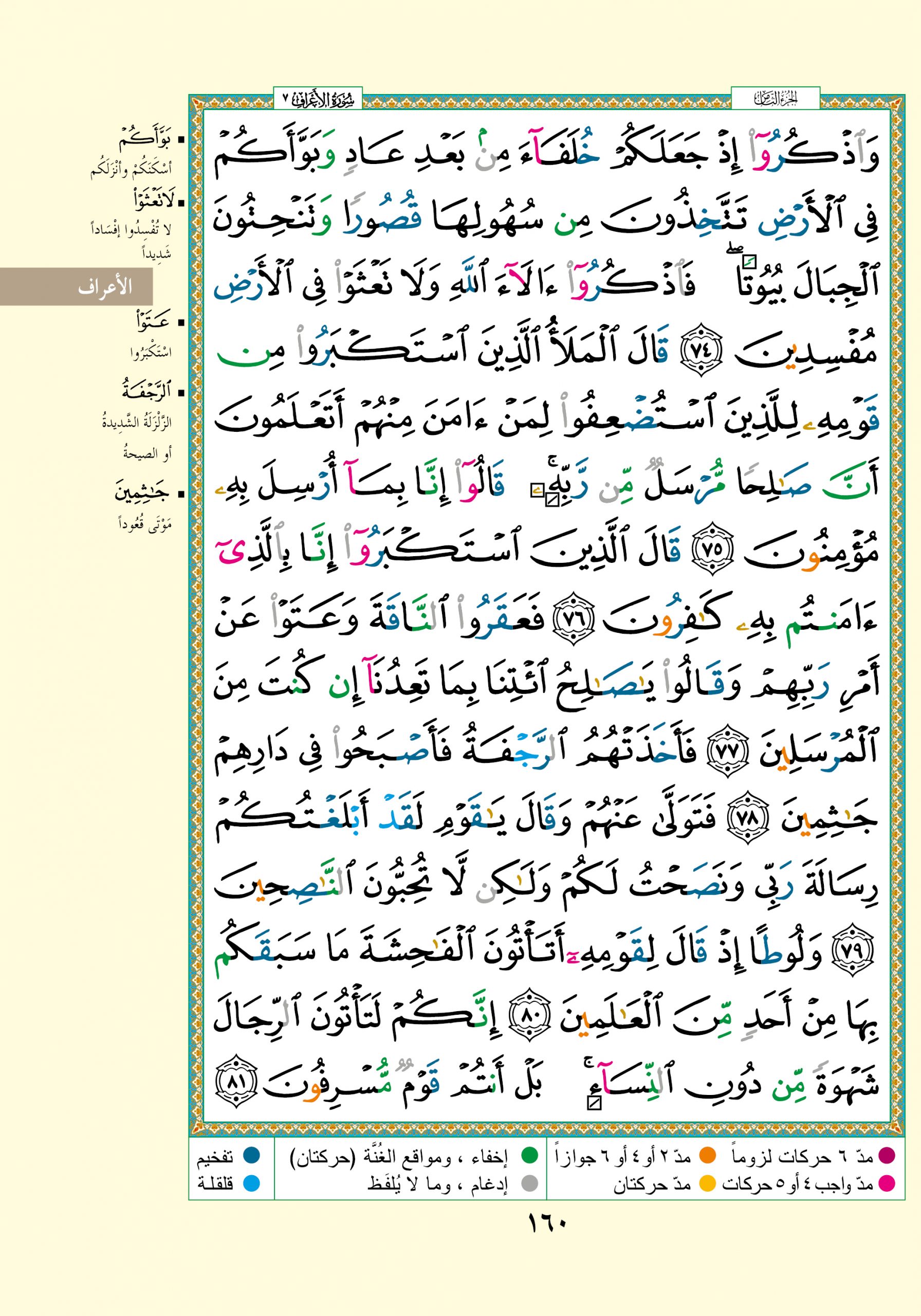The height and width of the screenshot is (1316, 921).
Task: Click the Juz name header cartouche
Action: coord(776,100)
